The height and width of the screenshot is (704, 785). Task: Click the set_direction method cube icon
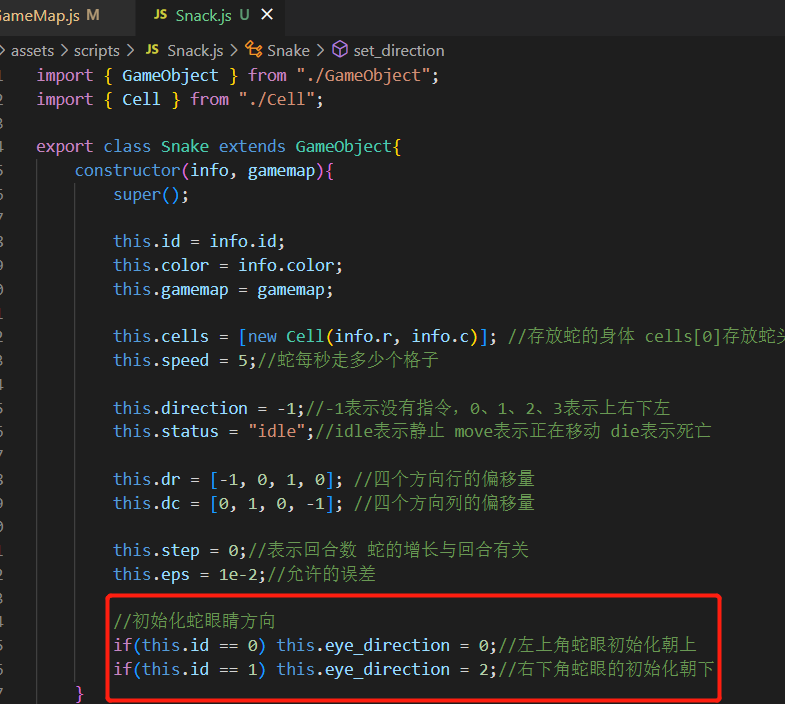(x=340, y=50)
